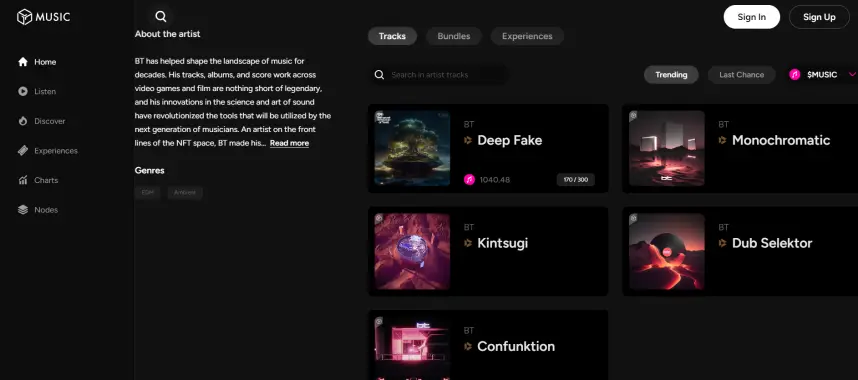Click the Home house icon

click(x=23, y=62)
